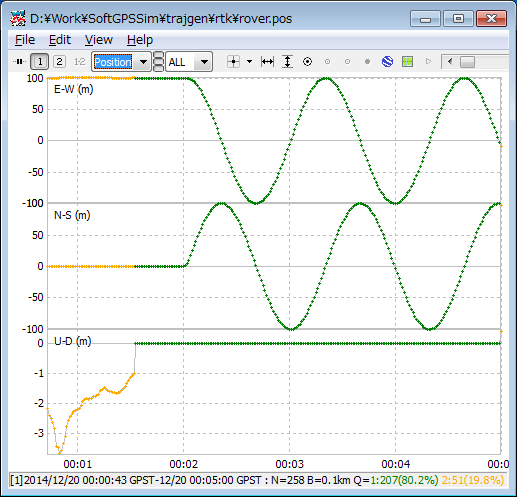
Task: Toggle the 1-2 difference solution button
Action: (80, 62)
